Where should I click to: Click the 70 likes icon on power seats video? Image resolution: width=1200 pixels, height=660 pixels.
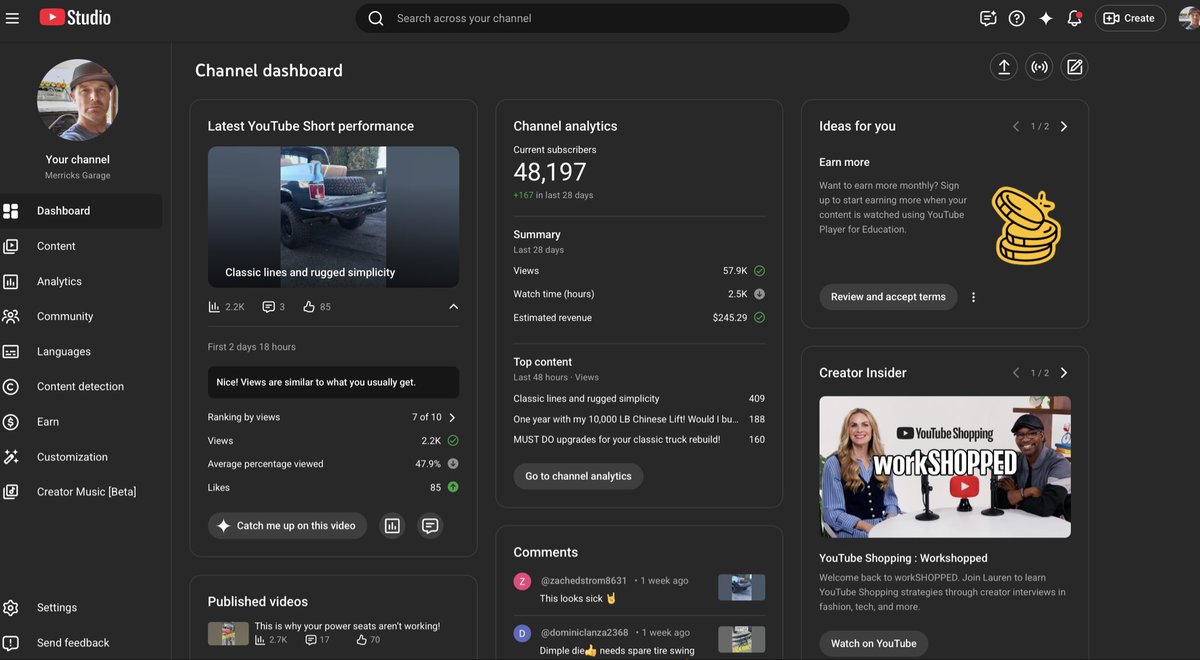point(362,640)
